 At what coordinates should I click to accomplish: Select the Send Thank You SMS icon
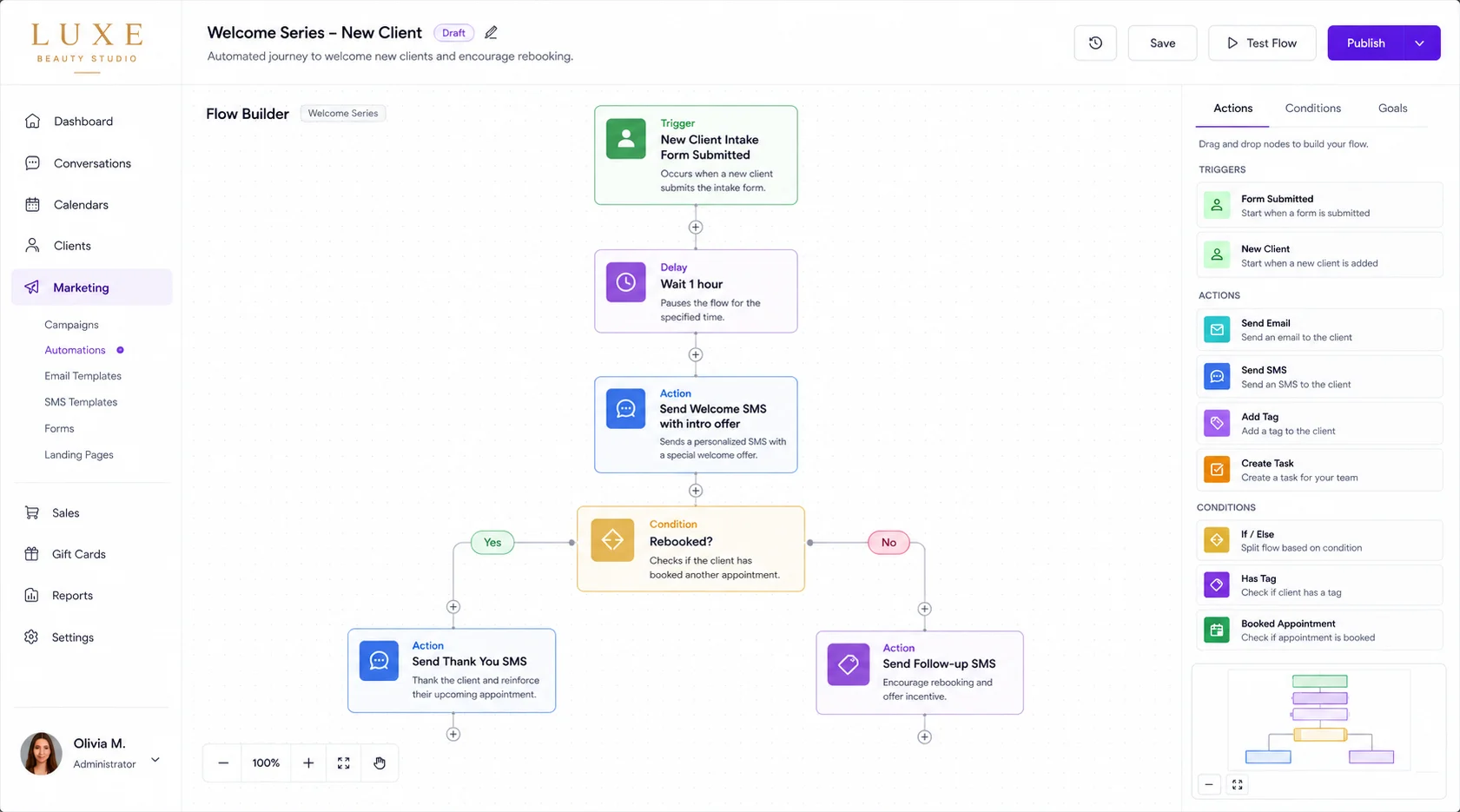tap(379, 661)
